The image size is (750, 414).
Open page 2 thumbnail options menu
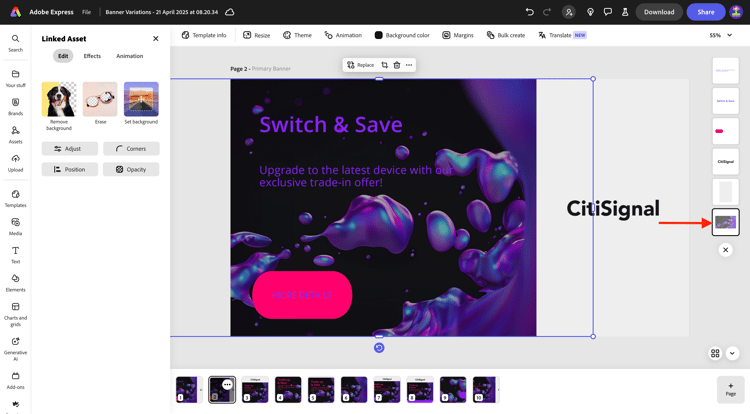[x=227, y=384]
